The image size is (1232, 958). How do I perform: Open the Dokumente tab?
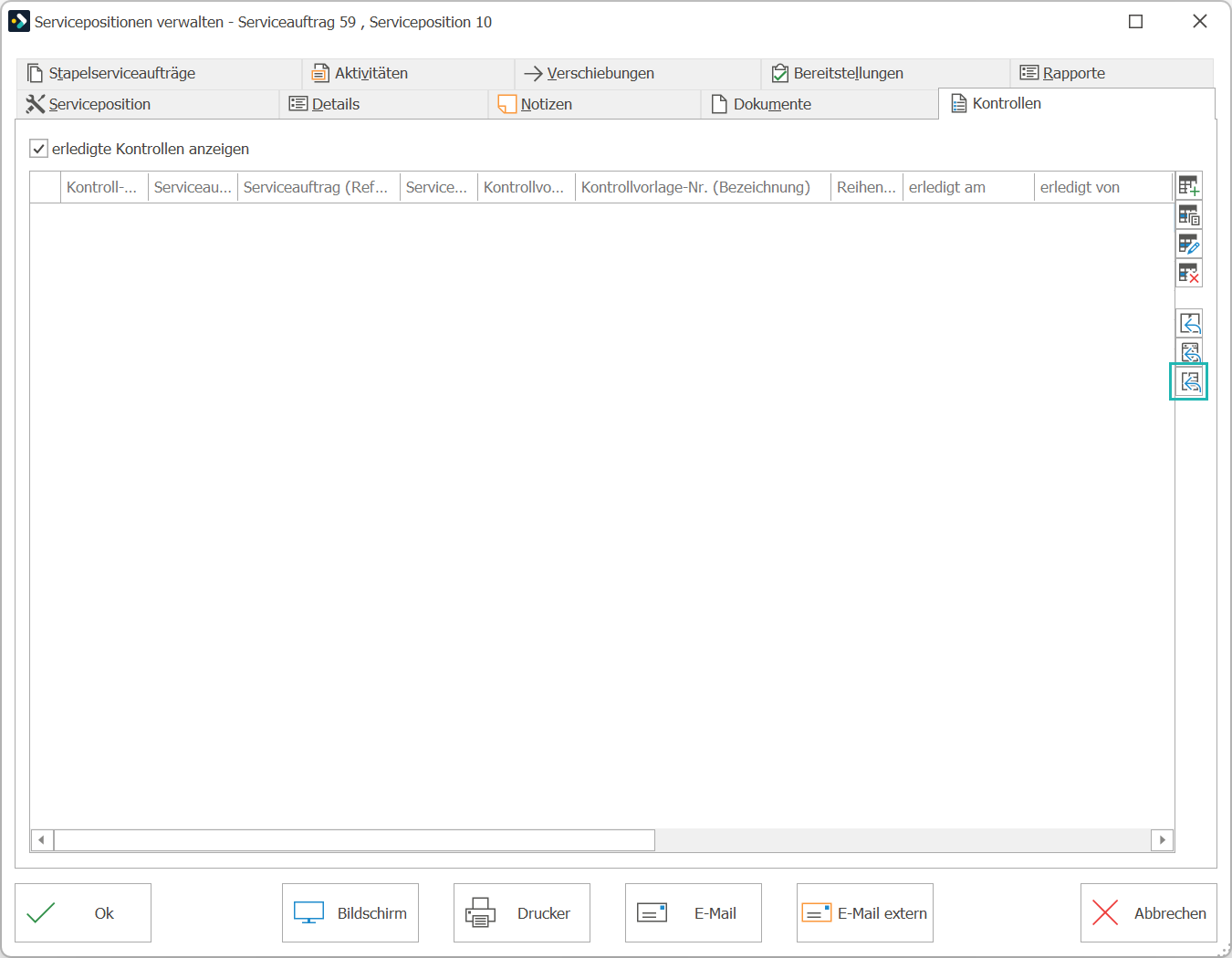click(x=820, y=104)
